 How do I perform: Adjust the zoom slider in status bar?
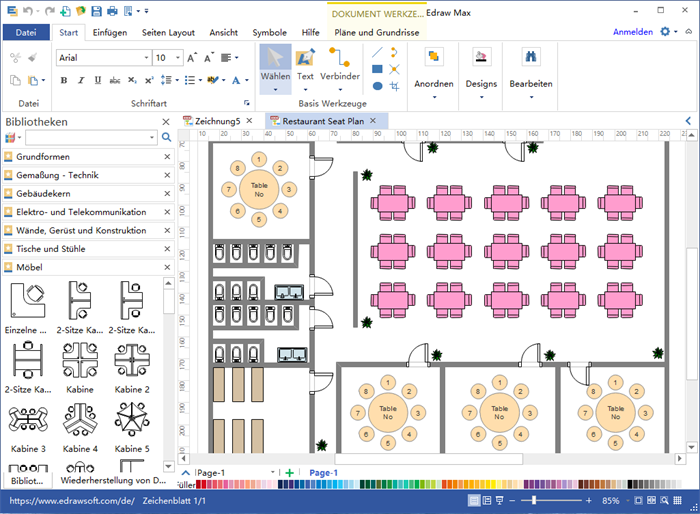535,500
